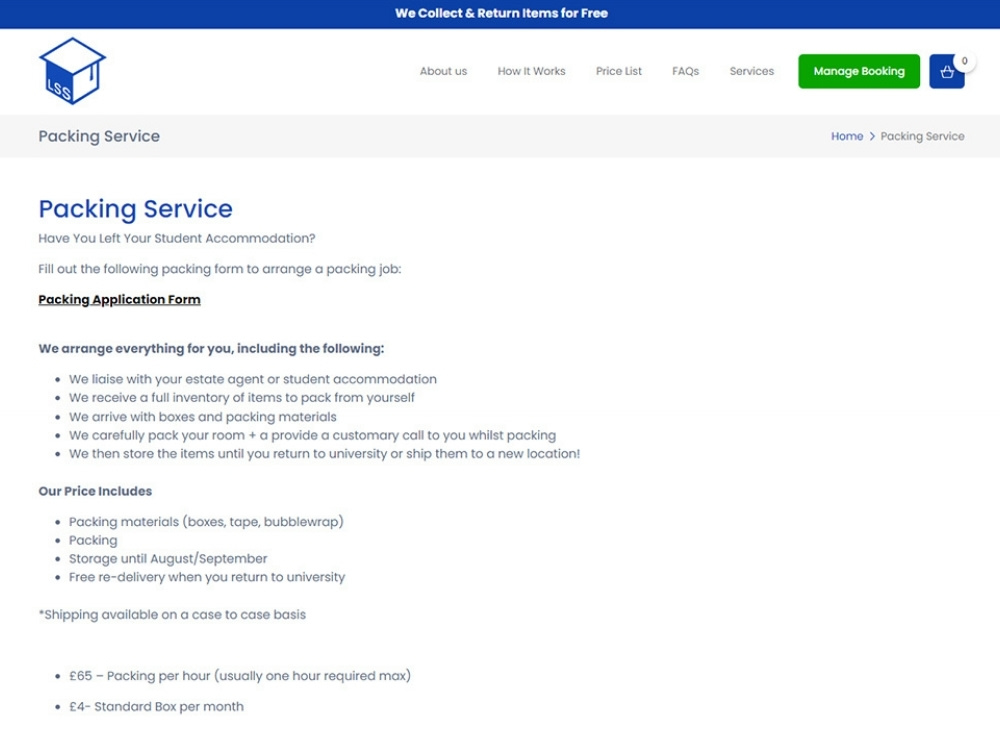Click 'We carefully pack your room' bullet
The height and width of the screenshot is (750, 1000).
coord(312,436)
